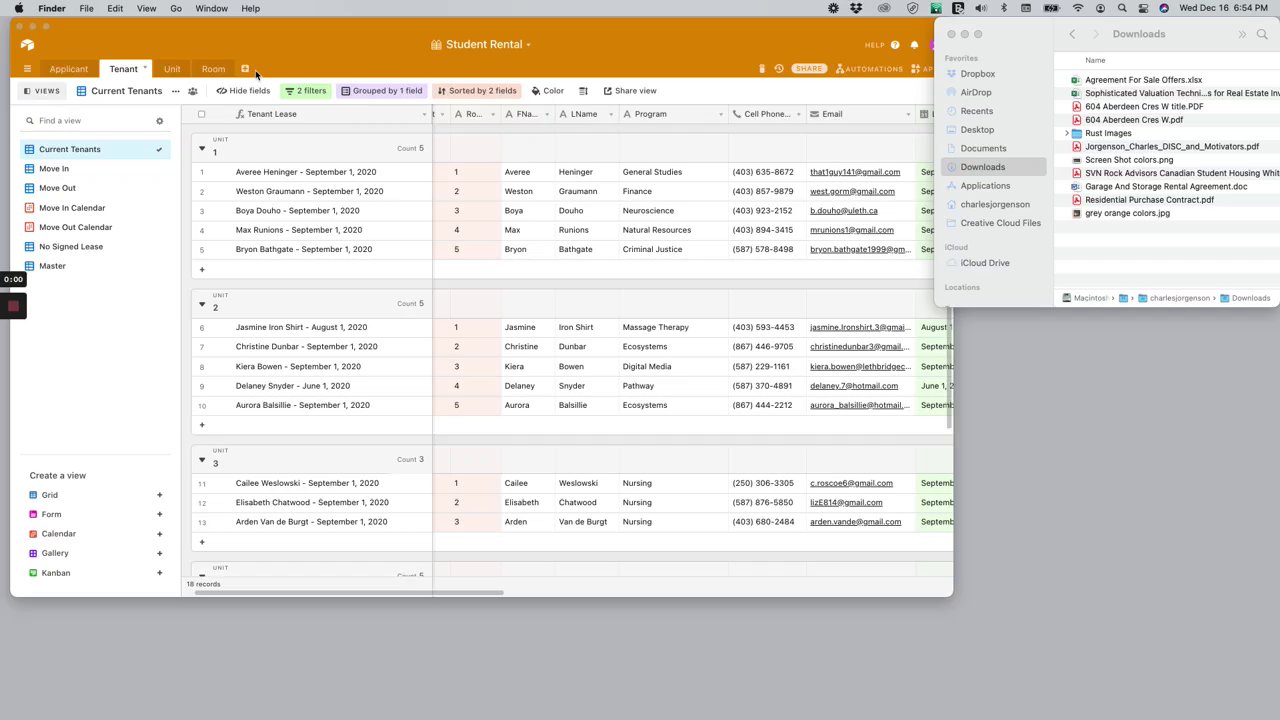The width and height of the screenshot is (1280, 720).
Task: Open the notifications bell icon
Action: tap(914, 45)
